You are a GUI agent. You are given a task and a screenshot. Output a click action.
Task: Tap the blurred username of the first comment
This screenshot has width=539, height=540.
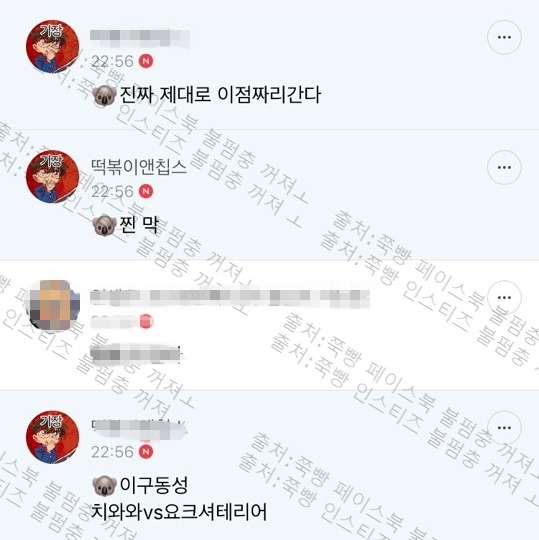point(140,39)
